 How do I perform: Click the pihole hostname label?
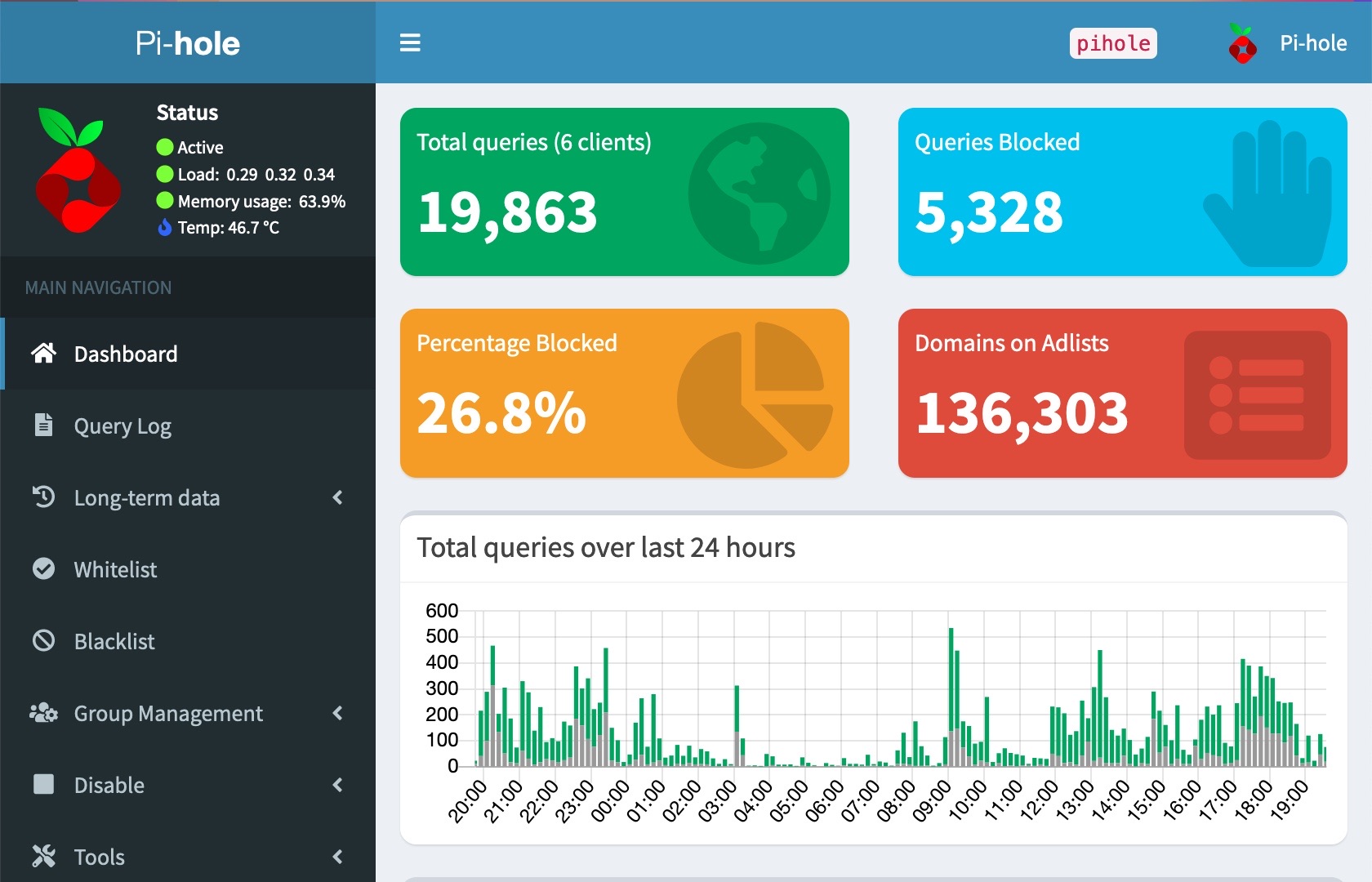click(1112, 43)
